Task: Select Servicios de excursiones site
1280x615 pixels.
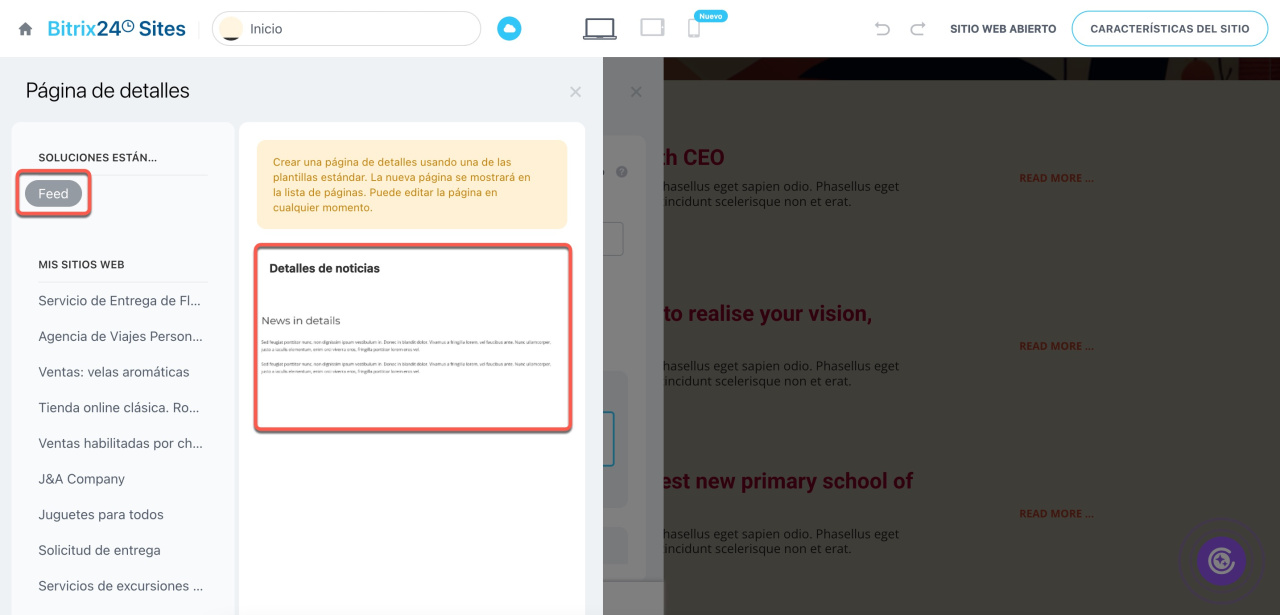Action: [x=121, y=586]
